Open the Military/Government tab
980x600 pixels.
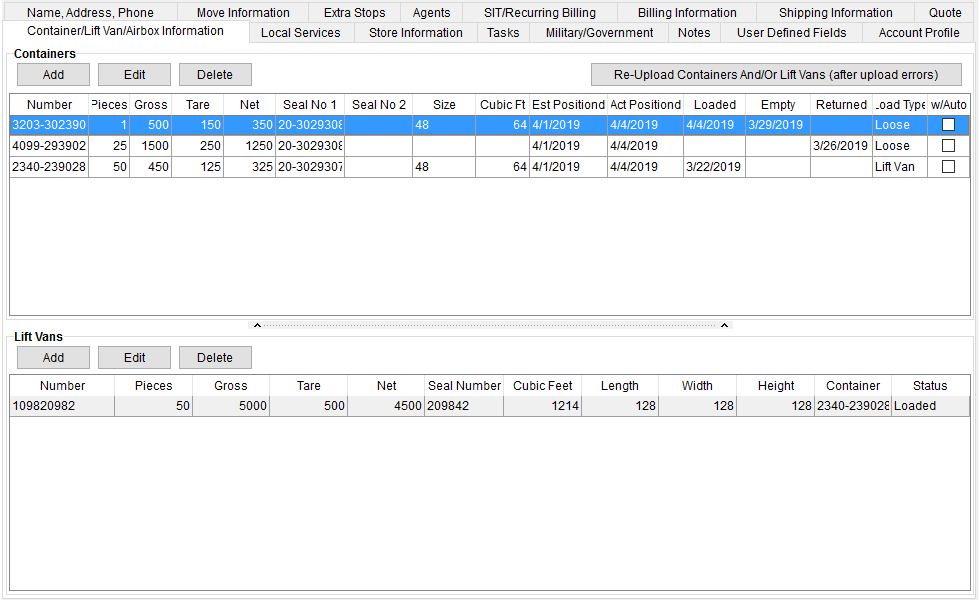599,33
